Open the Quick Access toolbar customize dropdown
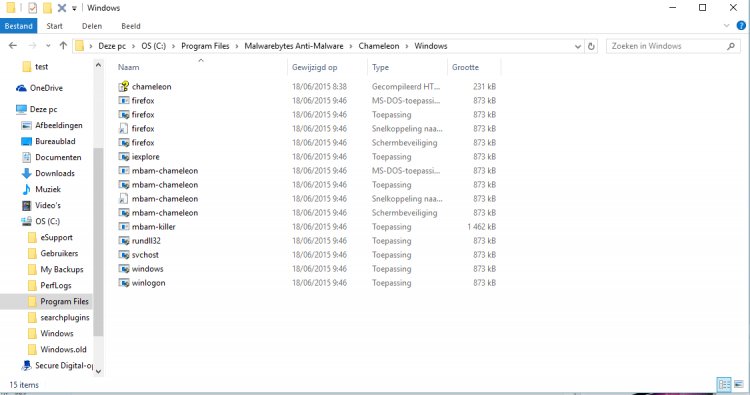 [x=74, y=8]
